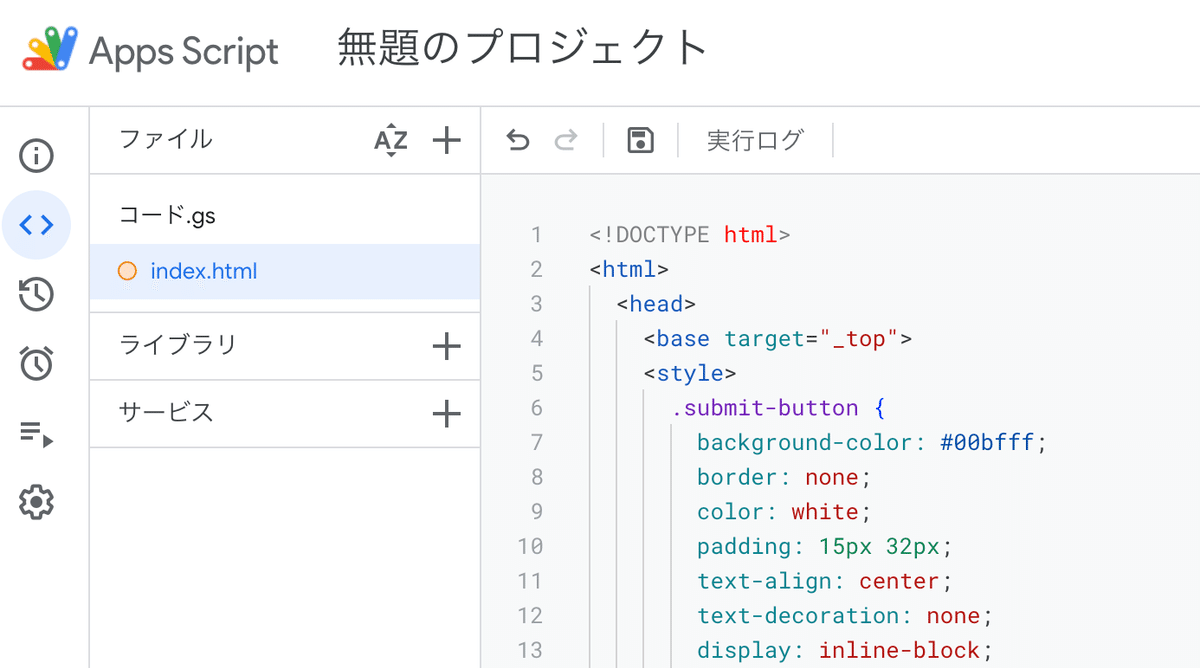Select the index.html file
Screen dimensions: 1200x668
click(x=204, y=271)
